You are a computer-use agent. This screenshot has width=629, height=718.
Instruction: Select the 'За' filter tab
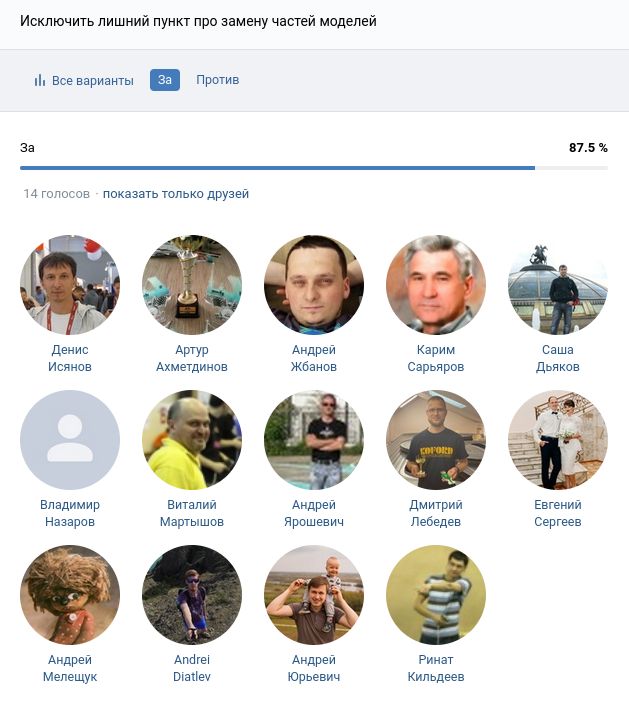[x=165, y=80]
